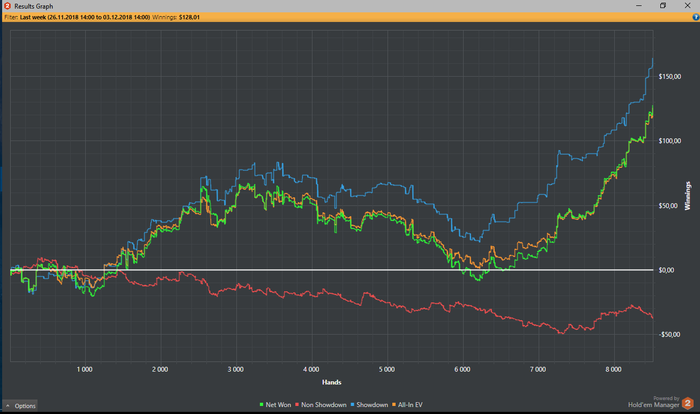Click the Powered by Hold'em Manager text
The height and width of the screenshot is (414, 700).
pyautogui.click(x=654, y=402)
